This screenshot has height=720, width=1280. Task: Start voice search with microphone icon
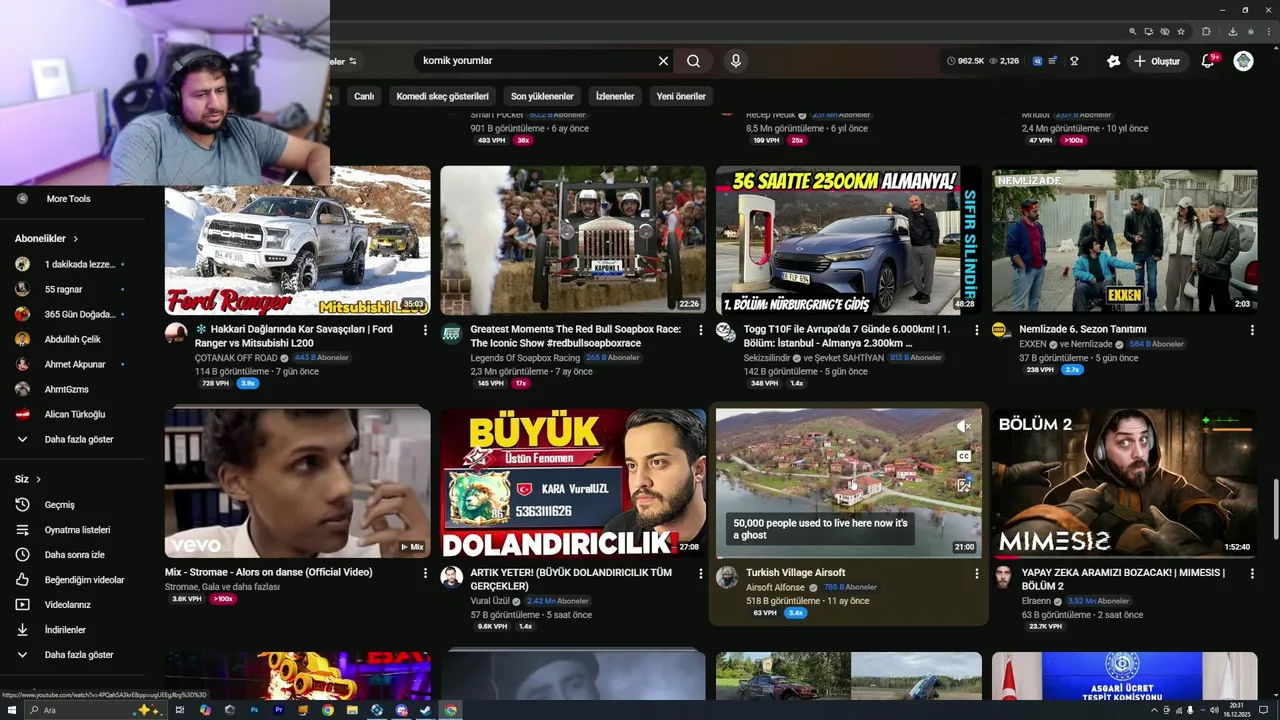tap(736, 61)
